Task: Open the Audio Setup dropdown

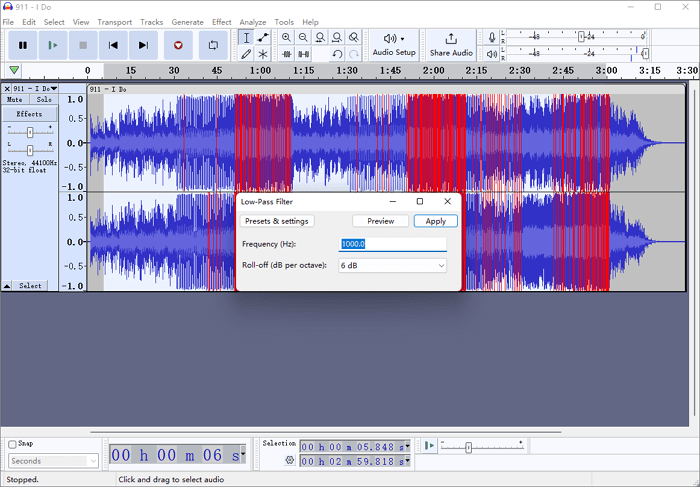Action: (x=394, y=44)
